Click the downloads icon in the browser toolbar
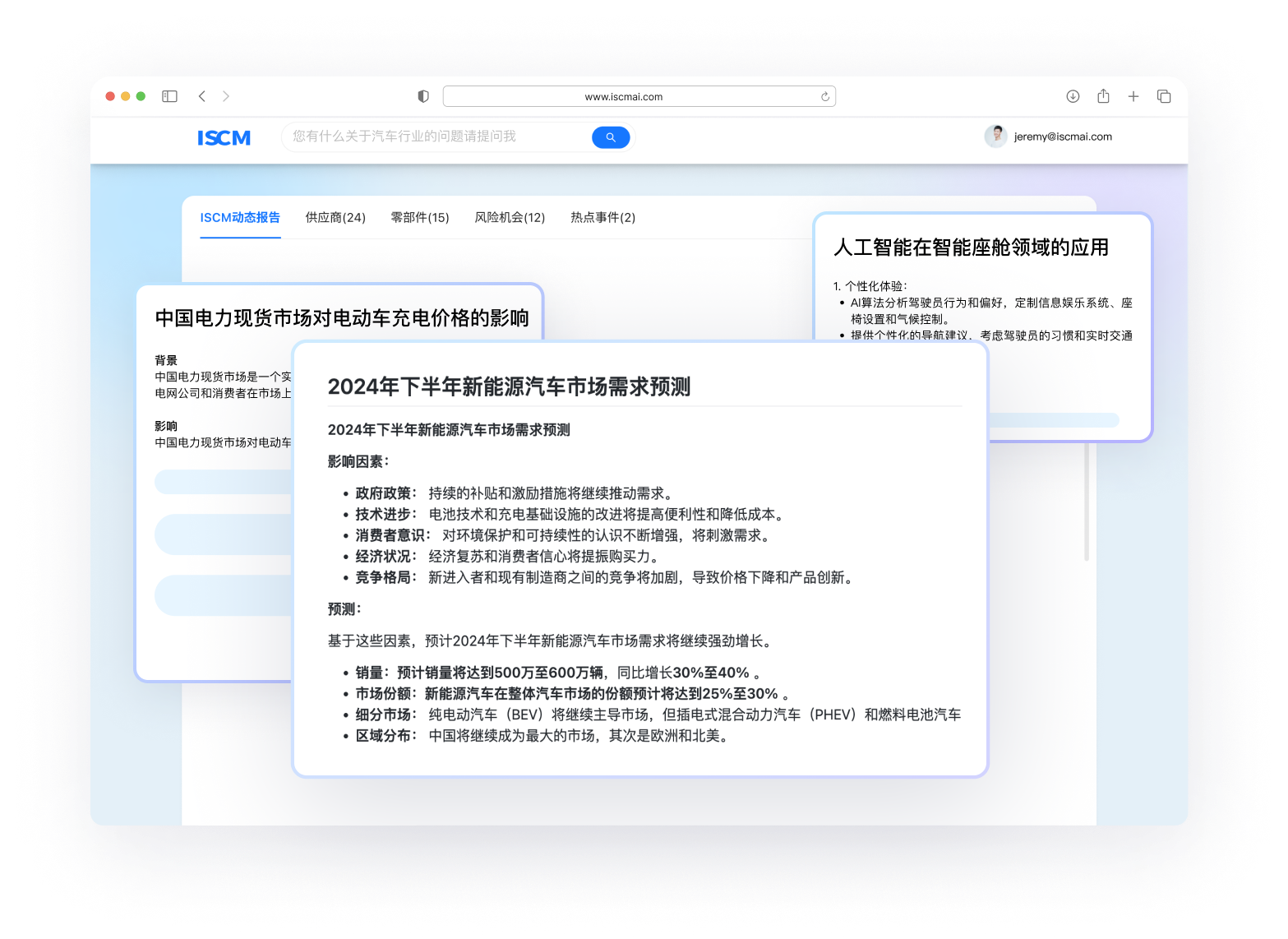The height and width of the screenshot is (939, 1288). 1073,95
